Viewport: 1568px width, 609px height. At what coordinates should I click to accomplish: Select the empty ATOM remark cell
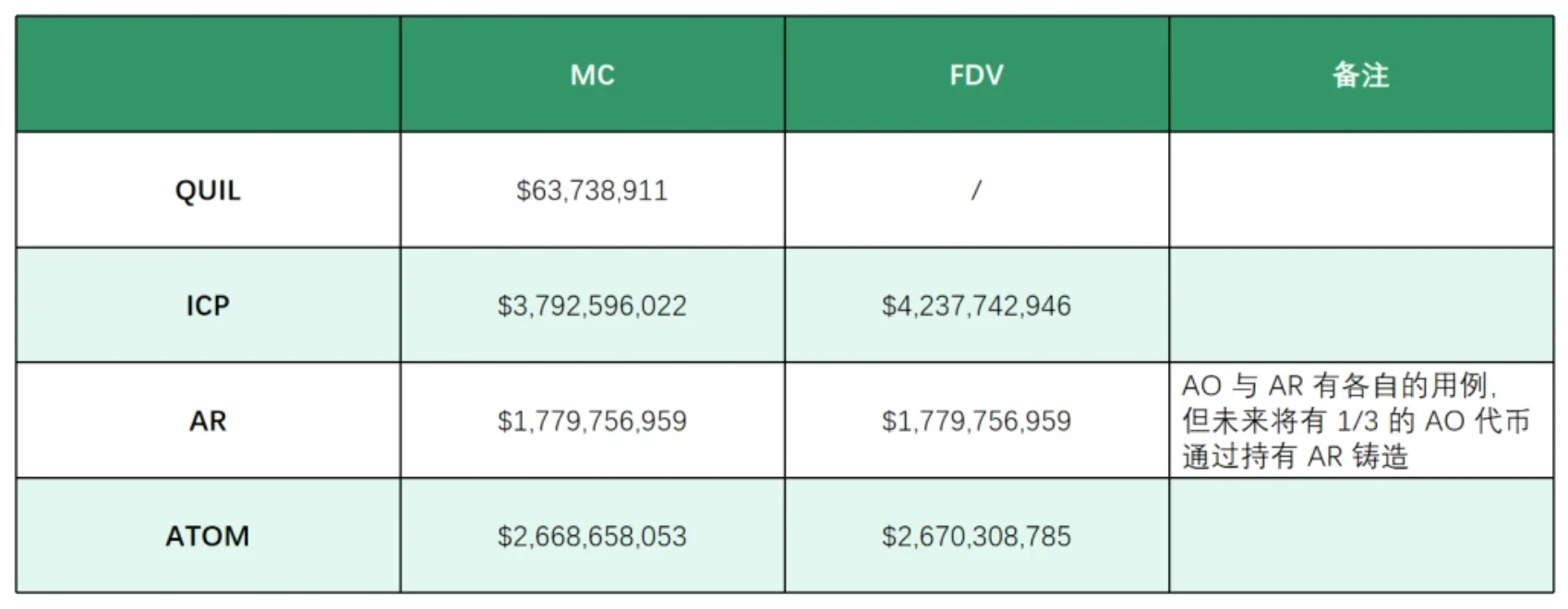(x=1360, y=536)
